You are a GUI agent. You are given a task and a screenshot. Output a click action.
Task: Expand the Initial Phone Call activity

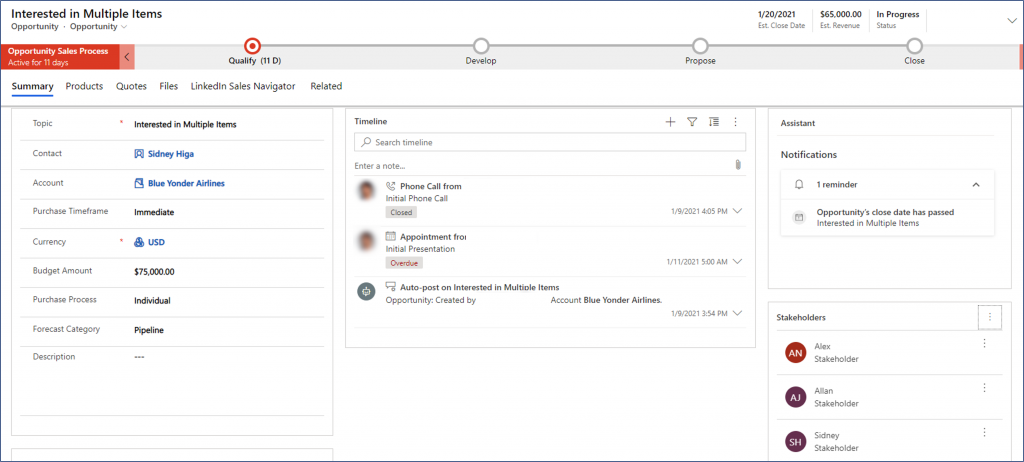738,211
